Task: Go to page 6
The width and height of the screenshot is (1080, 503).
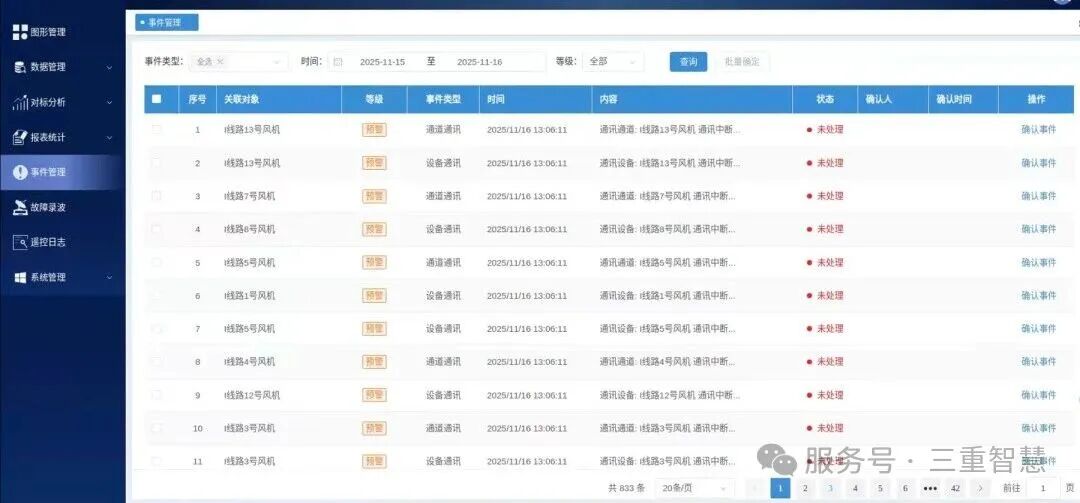Action: point(905,488)
